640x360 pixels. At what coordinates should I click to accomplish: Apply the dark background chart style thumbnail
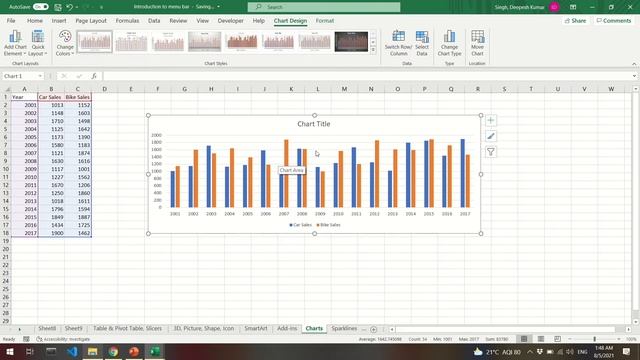click(x=351, y=41)
